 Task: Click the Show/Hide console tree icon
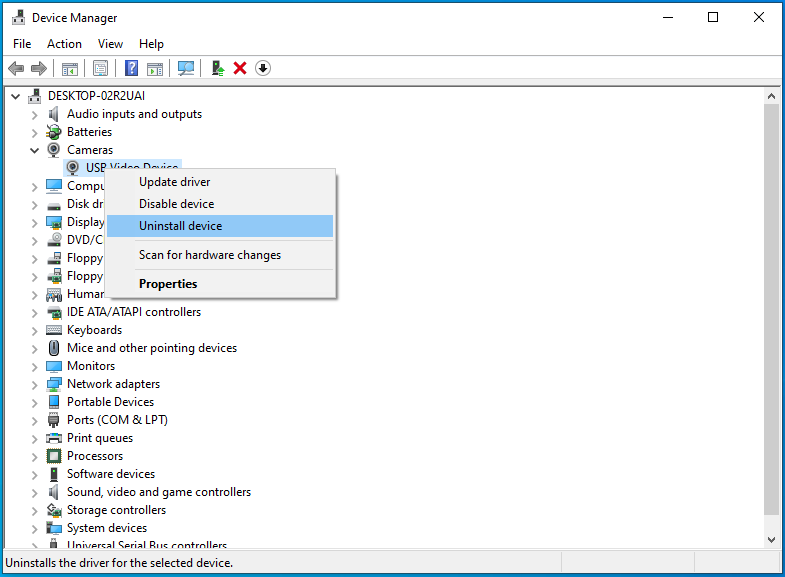(70, 68)
